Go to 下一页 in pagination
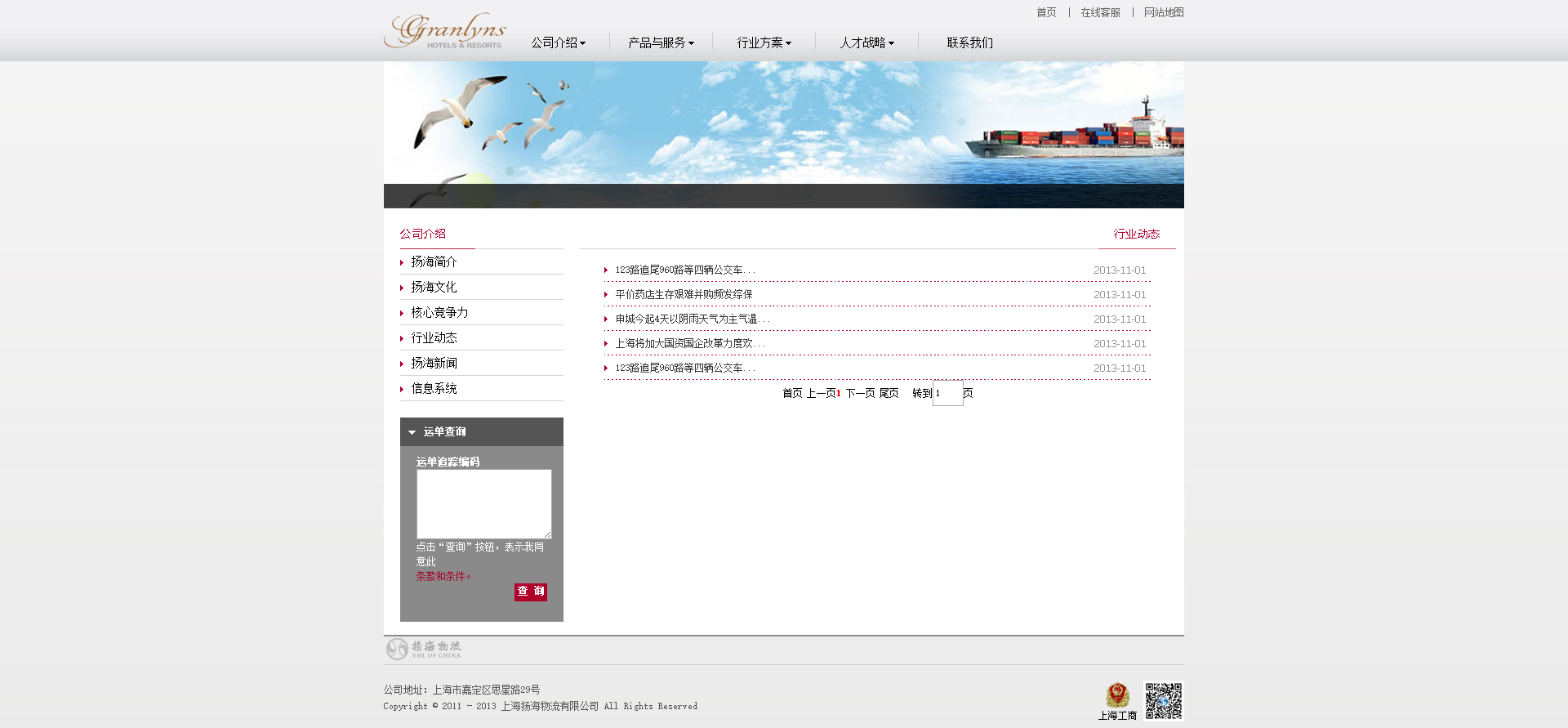The height and width of the screenshot is (728, 1568). (x=860, y=393)
